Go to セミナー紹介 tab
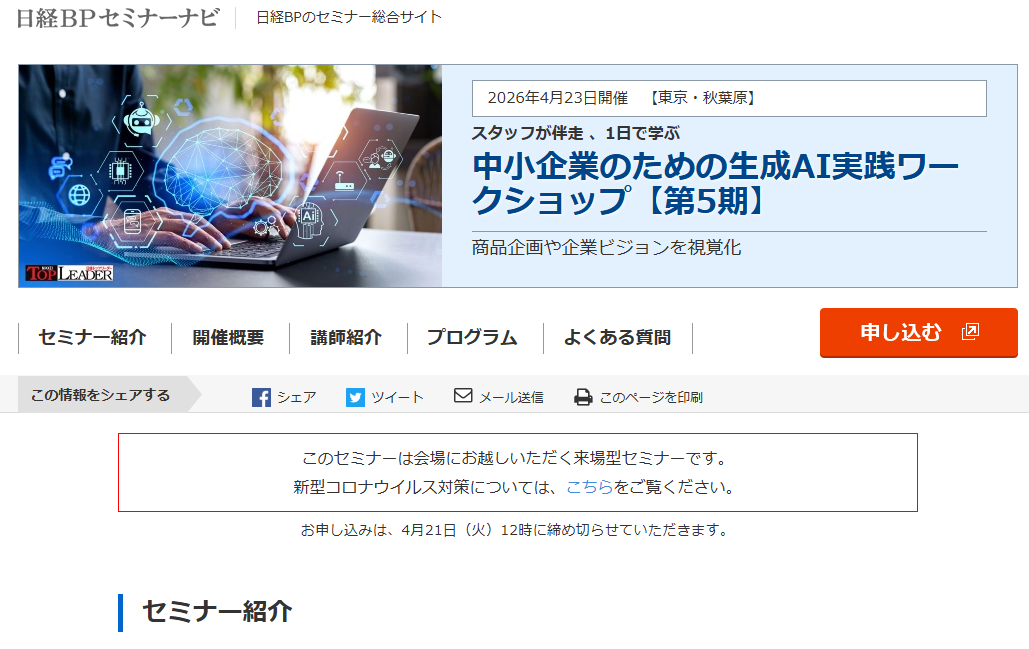This screenshot has width=1029, height=649. tap(93, 337)
